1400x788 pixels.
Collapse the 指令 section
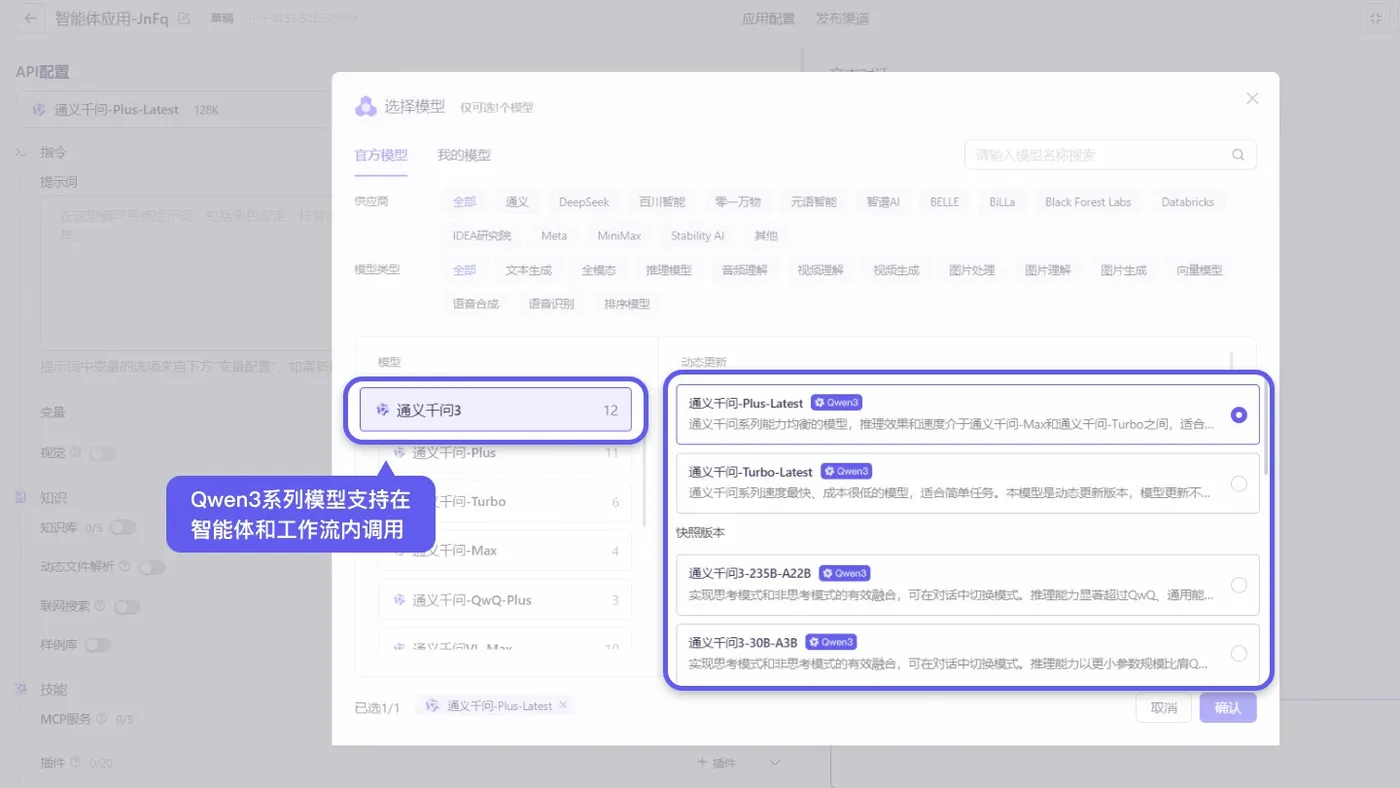(21, 152)
